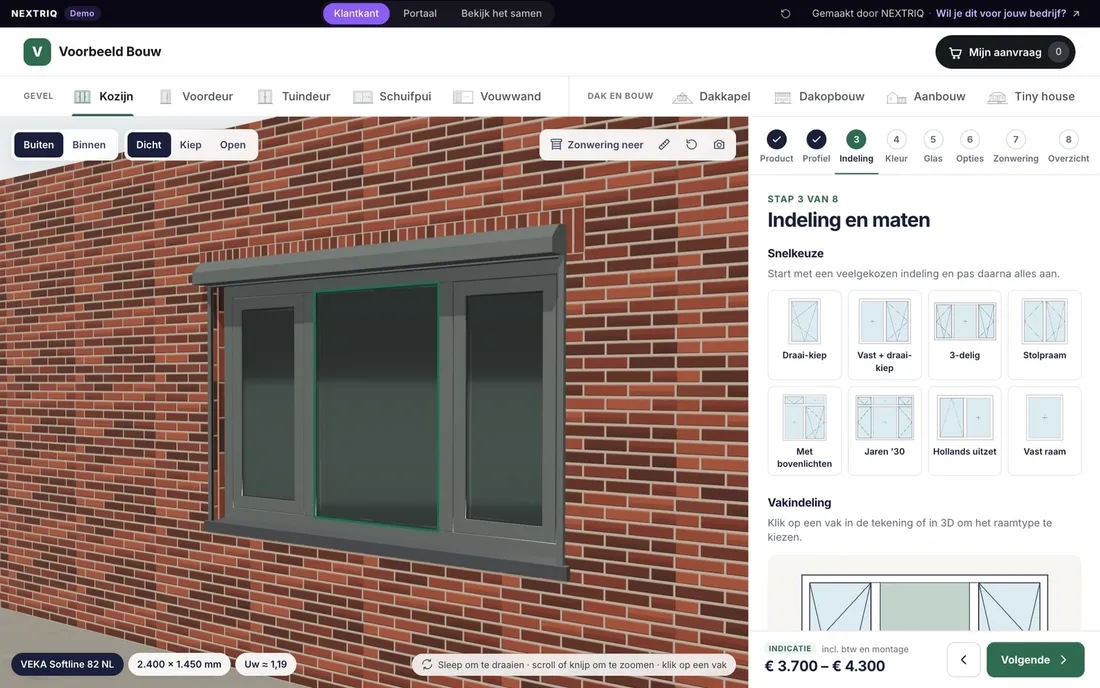Switch to Portaal mode
Screen dimensions: 1100x688
point(420,13)
